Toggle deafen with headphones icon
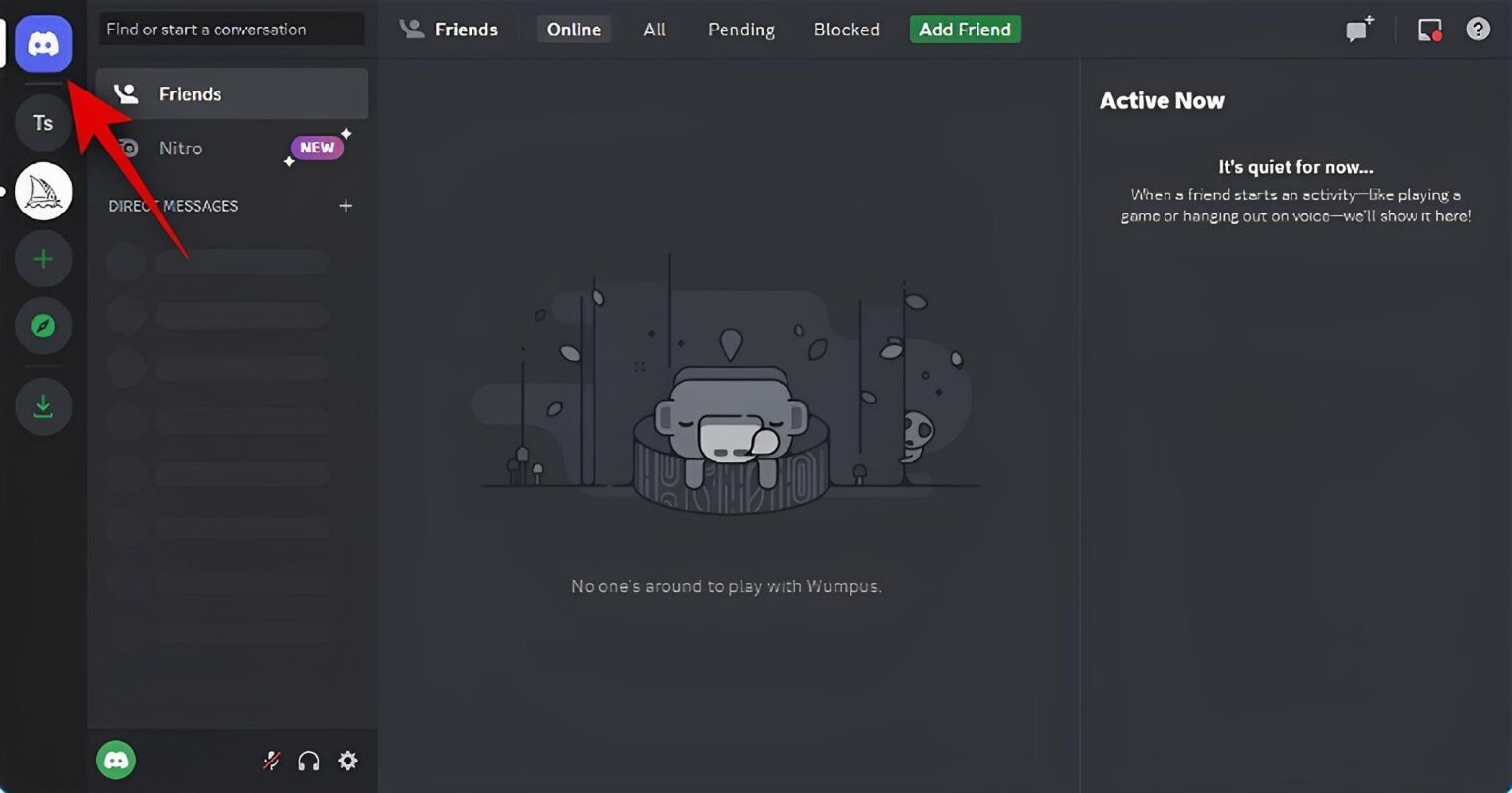 (x=309, y=761)
